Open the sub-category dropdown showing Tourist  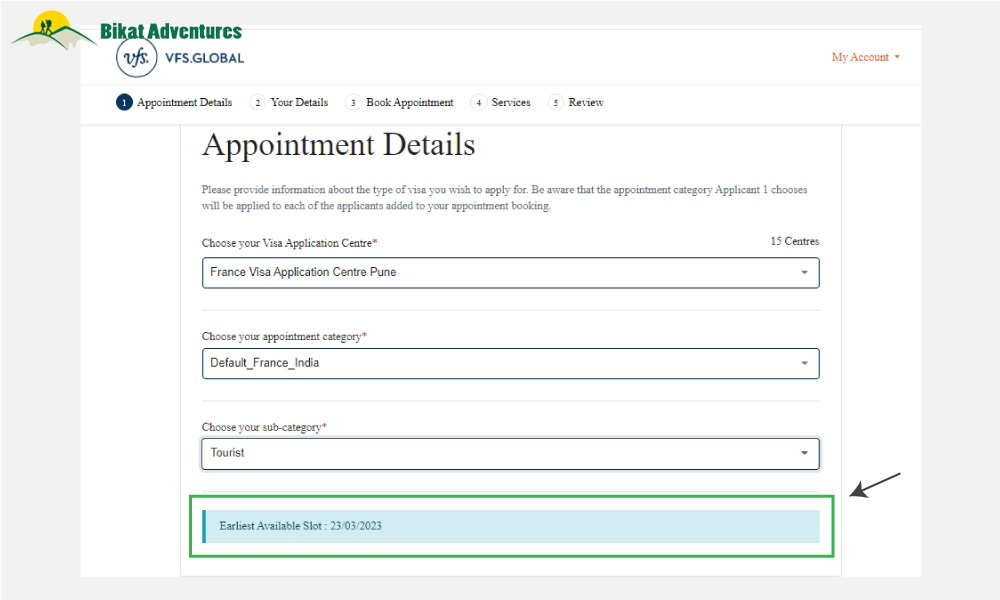[x=510, y=453]
